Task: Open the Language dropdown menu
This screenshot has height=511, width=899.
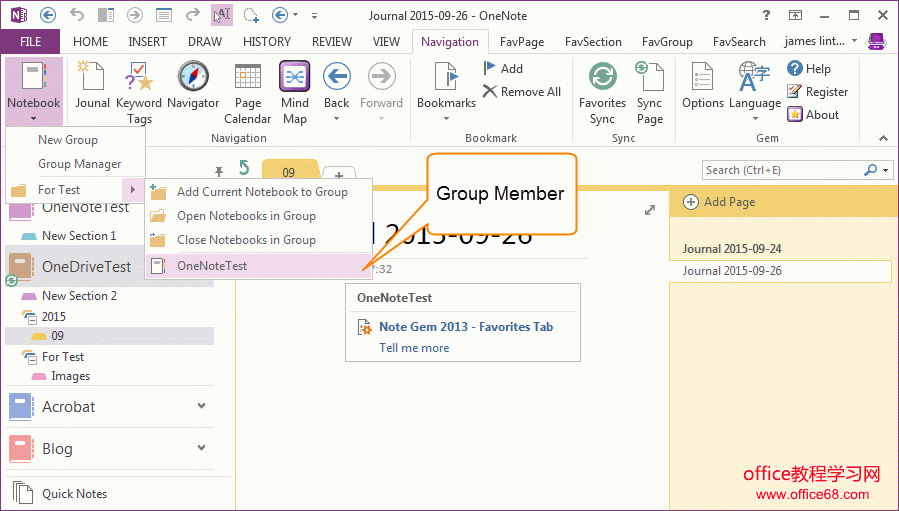Action: (x=754, y=92)
